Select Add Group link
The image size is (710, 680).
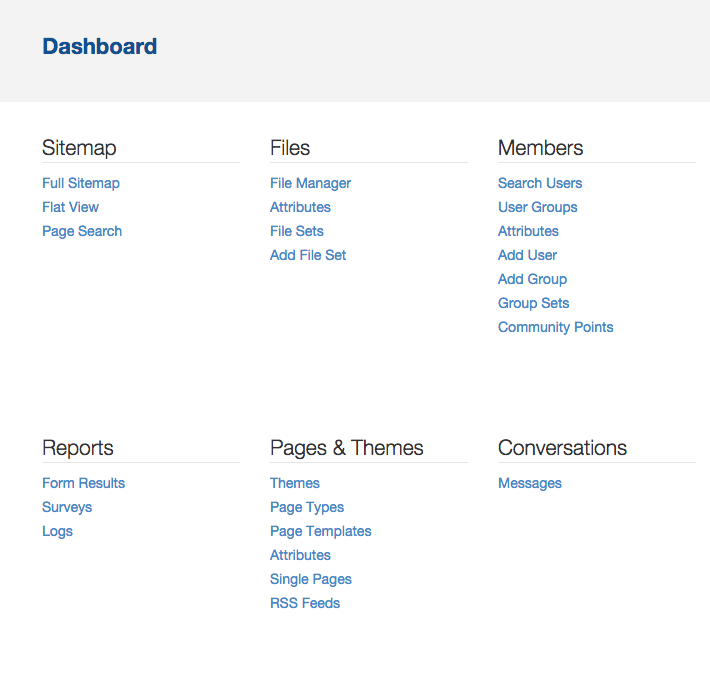coord(532,279)
